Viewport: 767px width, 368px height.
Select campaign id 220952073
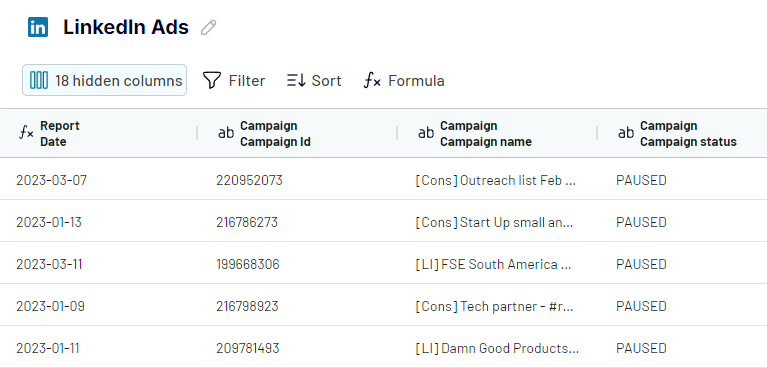[x=249, y=180]
